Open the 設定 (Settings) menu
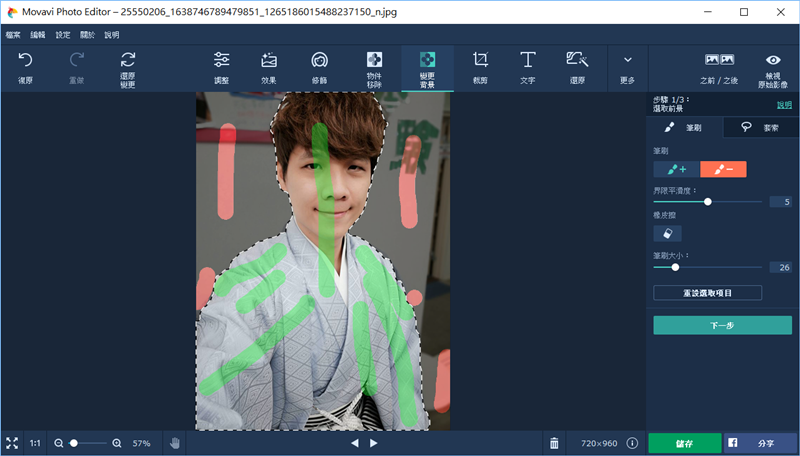The height and width of the screenshot is (456, 800). click(x=63, y=35)
